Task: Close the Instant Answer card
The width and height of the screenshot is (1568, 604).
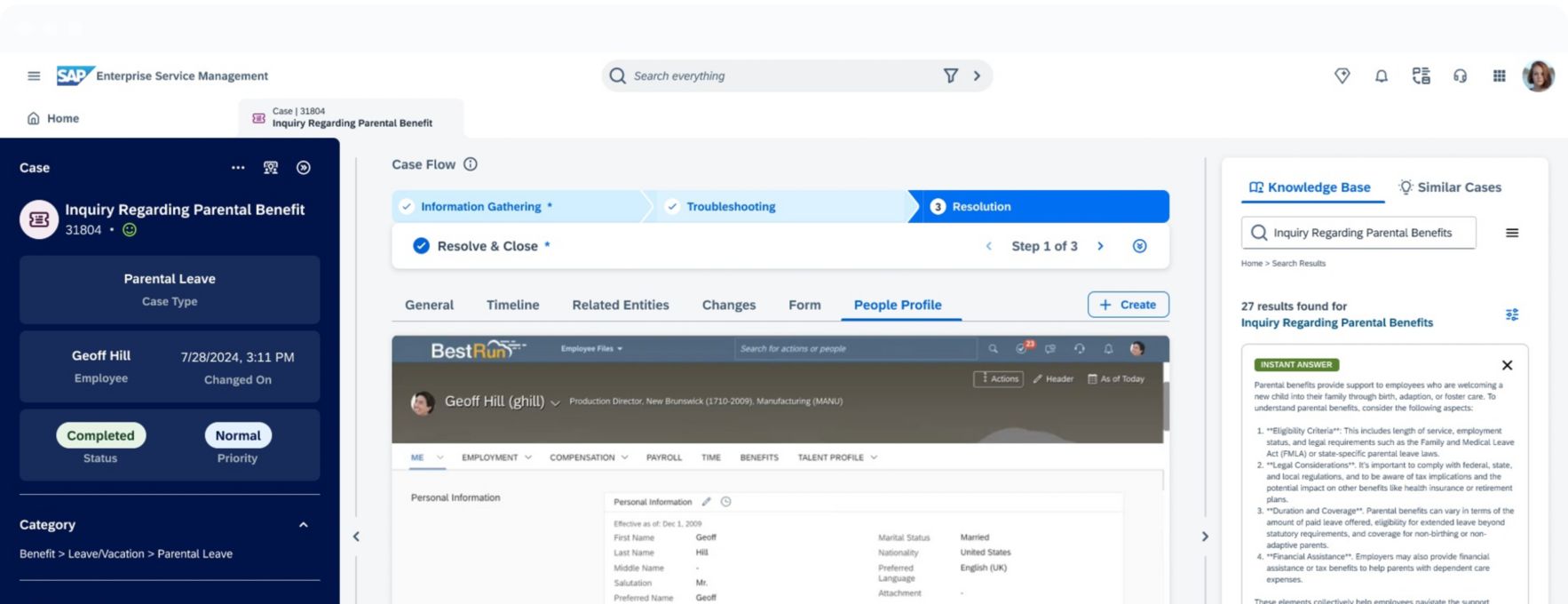Action: coord(1507,365)
